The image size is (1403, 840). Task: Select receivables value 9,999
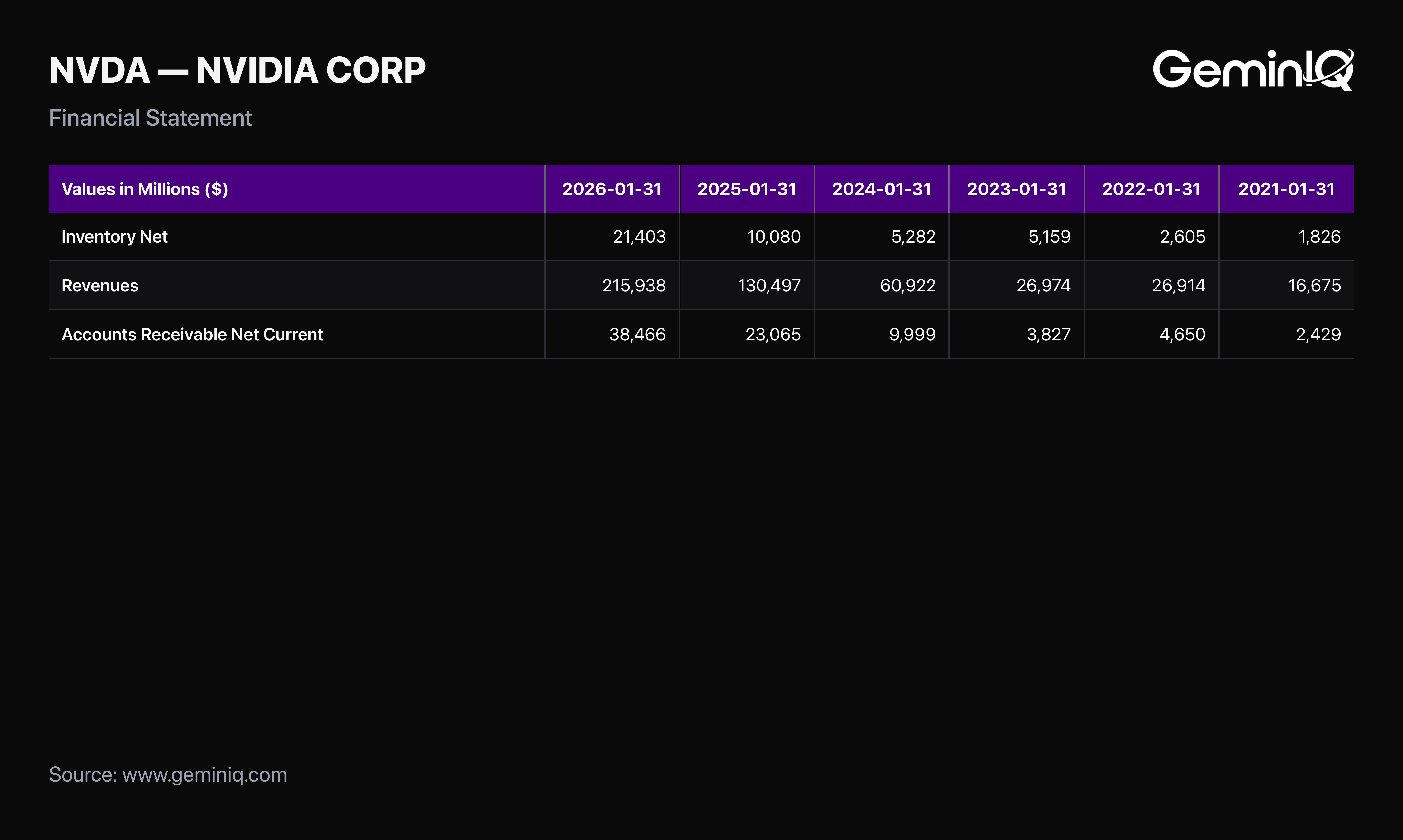[x=912, y=335]
